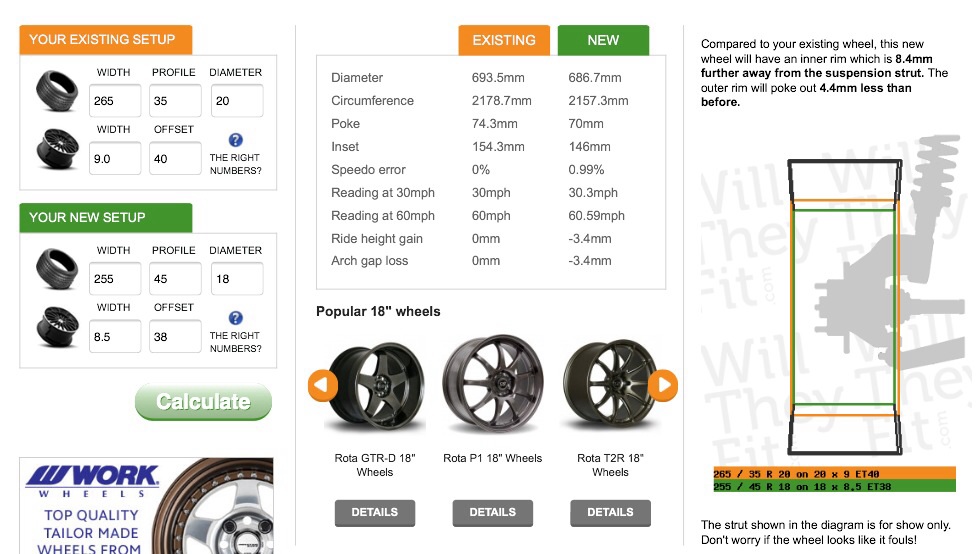Click the new setup help question icon
The height and width of the screenshot is (554, 976).
[x=235, y=318]
